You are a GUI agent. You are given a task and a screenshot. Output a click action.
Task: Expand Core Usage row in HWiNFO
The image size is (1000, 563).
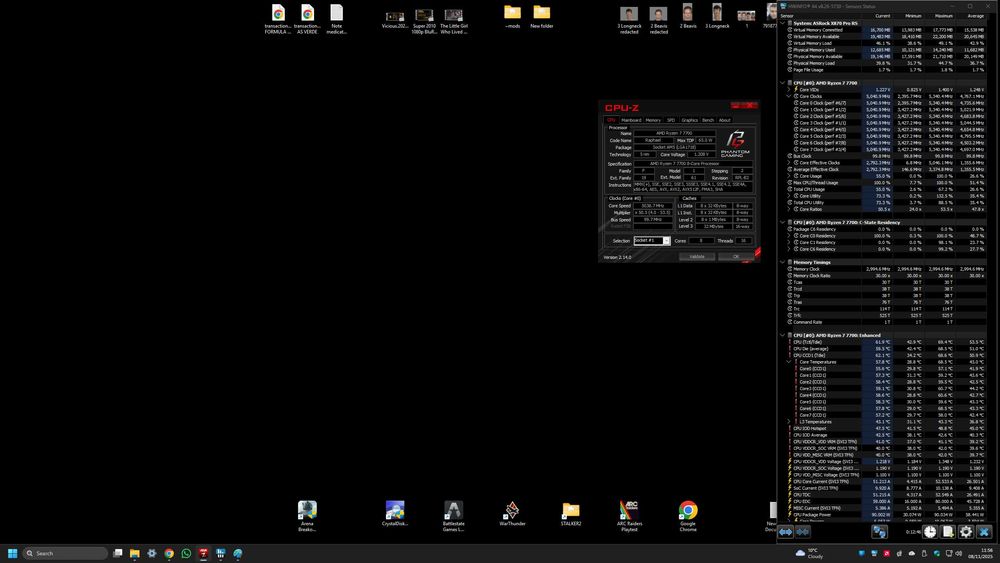tap(789, 176)
